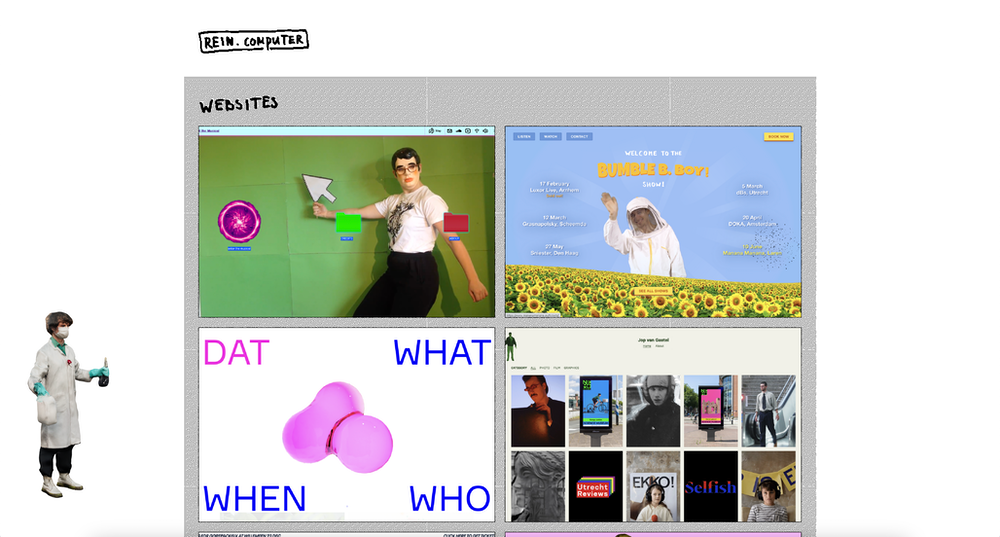This screenshot has height=537, width=1000.
Task: Click the pink DAT text link
Action: point(236,353)
